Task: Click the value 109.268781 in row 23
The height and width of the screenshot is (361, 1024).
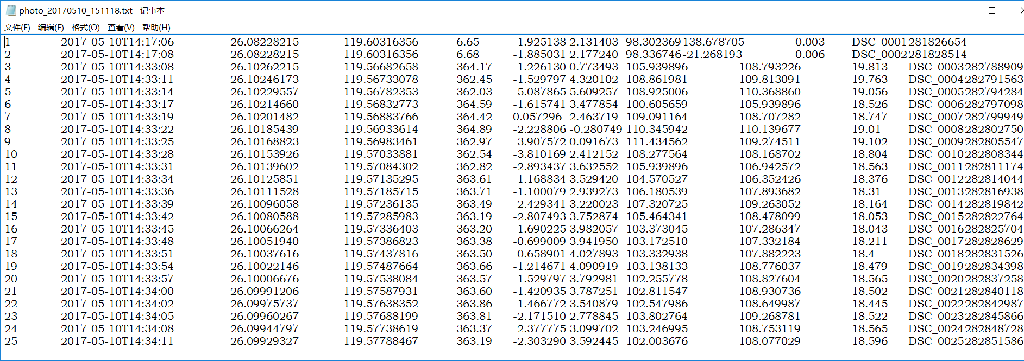Action: point(769,318)
